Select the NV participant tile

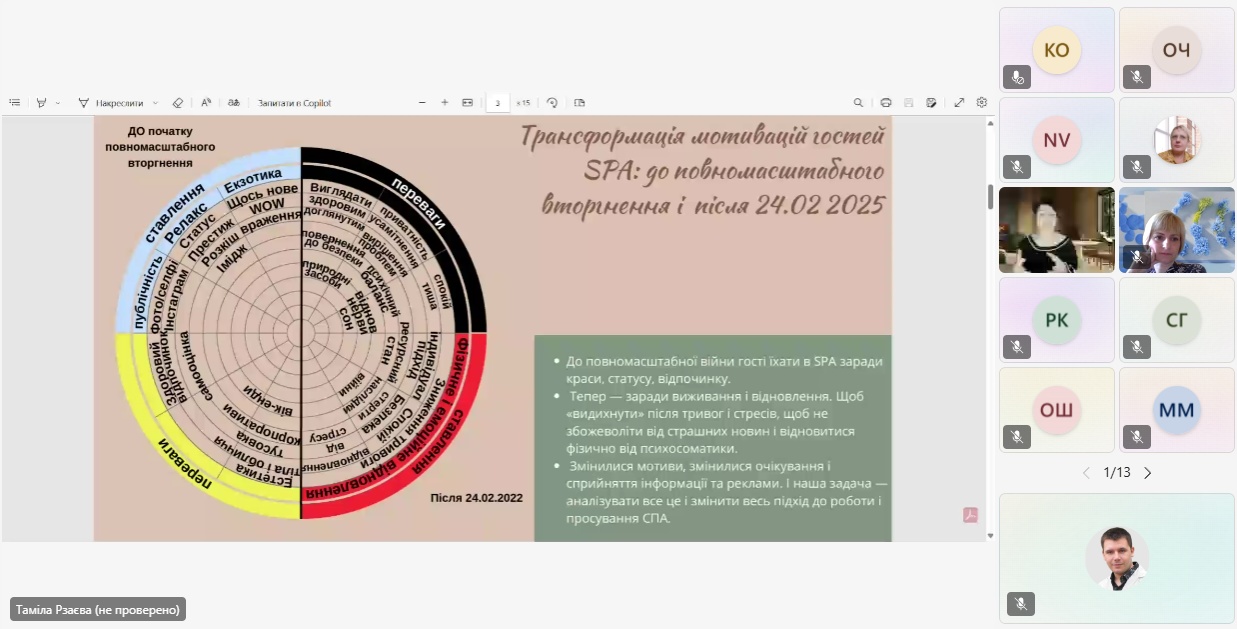(x=1057, y=140)
